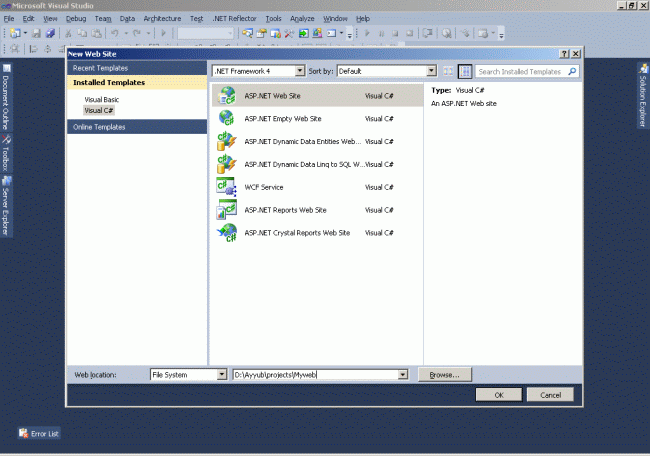Open the Window menu

click(x=335, y=19)
